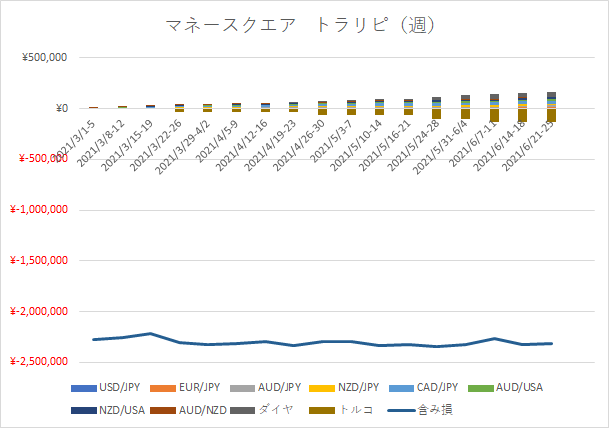Click the EUR/JPY legend color swatch
609x428 pixels.
163,388
